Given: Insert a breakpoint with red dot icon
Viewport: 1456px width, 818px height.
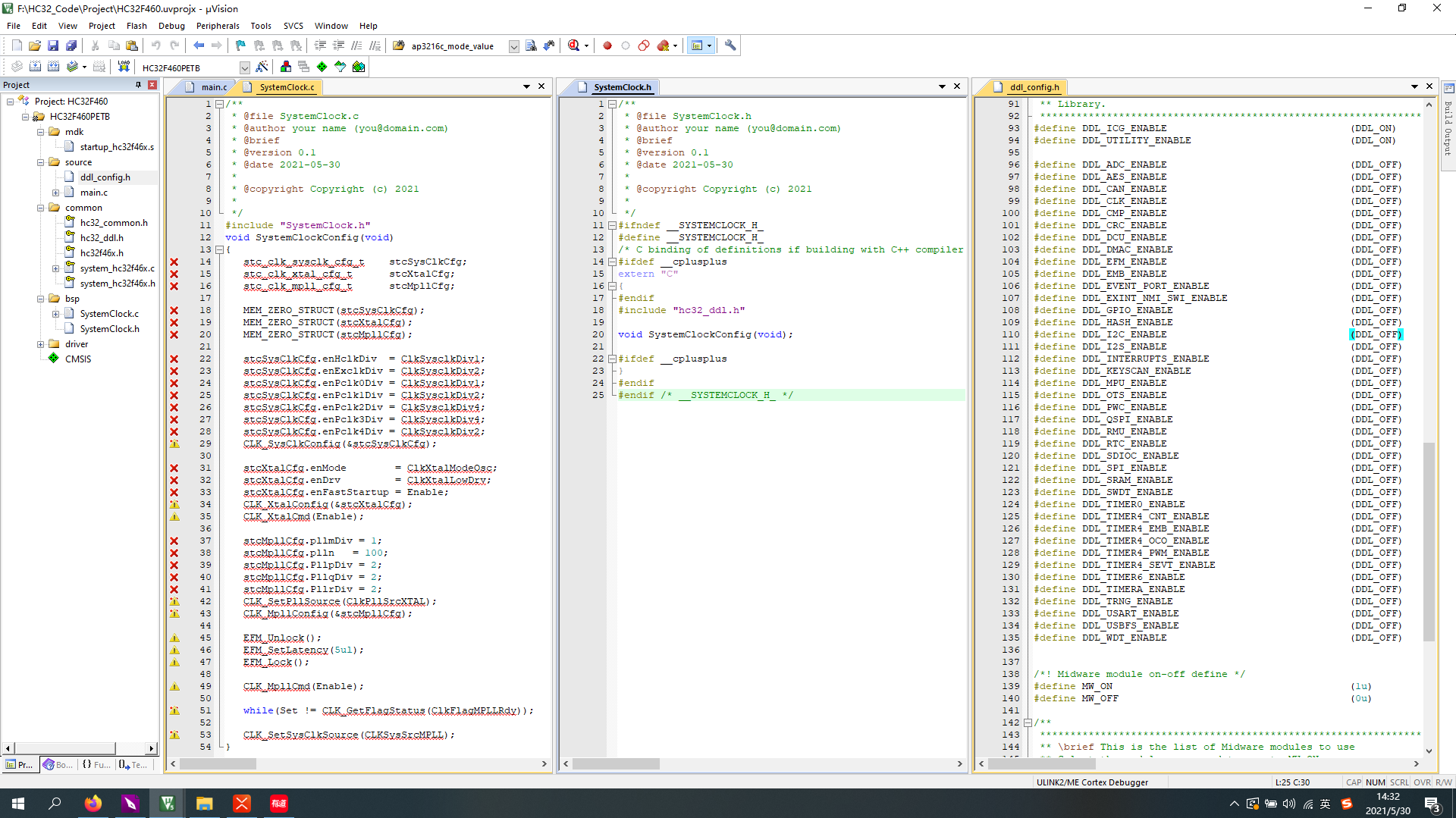Looking at the screenshot, I should [607, 46].
